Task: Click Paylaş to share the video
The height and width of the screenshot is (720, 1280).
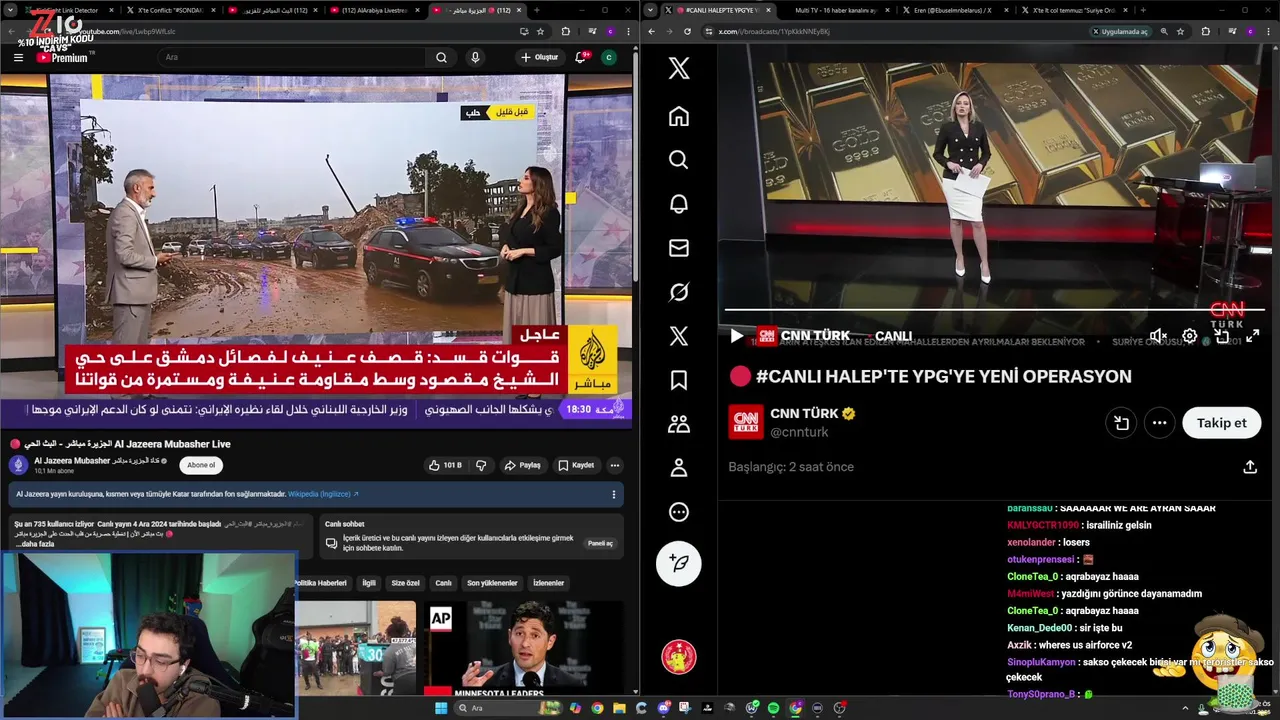Action: coord(522,465)
